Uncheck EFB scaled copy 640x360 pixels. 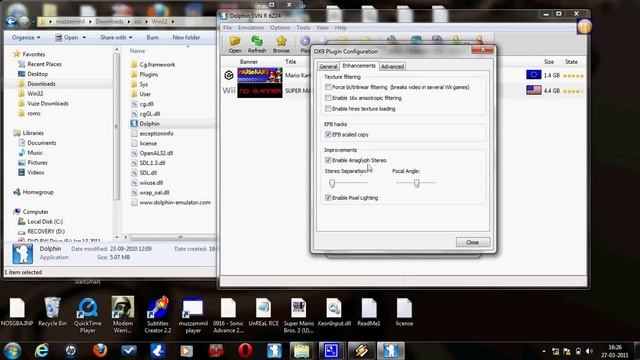[x=328, y=134]
